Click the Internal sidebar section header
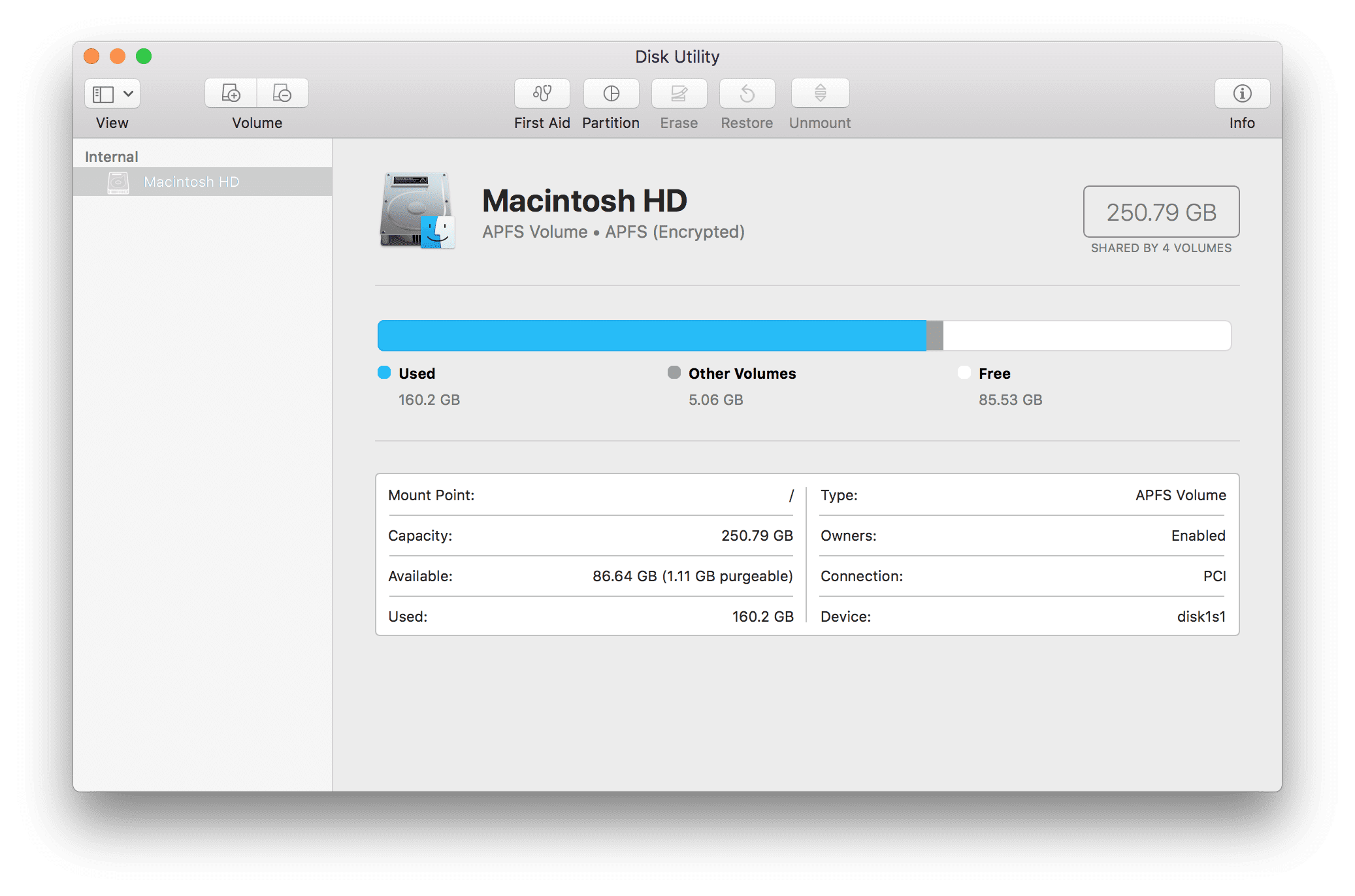Image resolution: width=1355 pixels, height=896 pixels. [112, 157]
